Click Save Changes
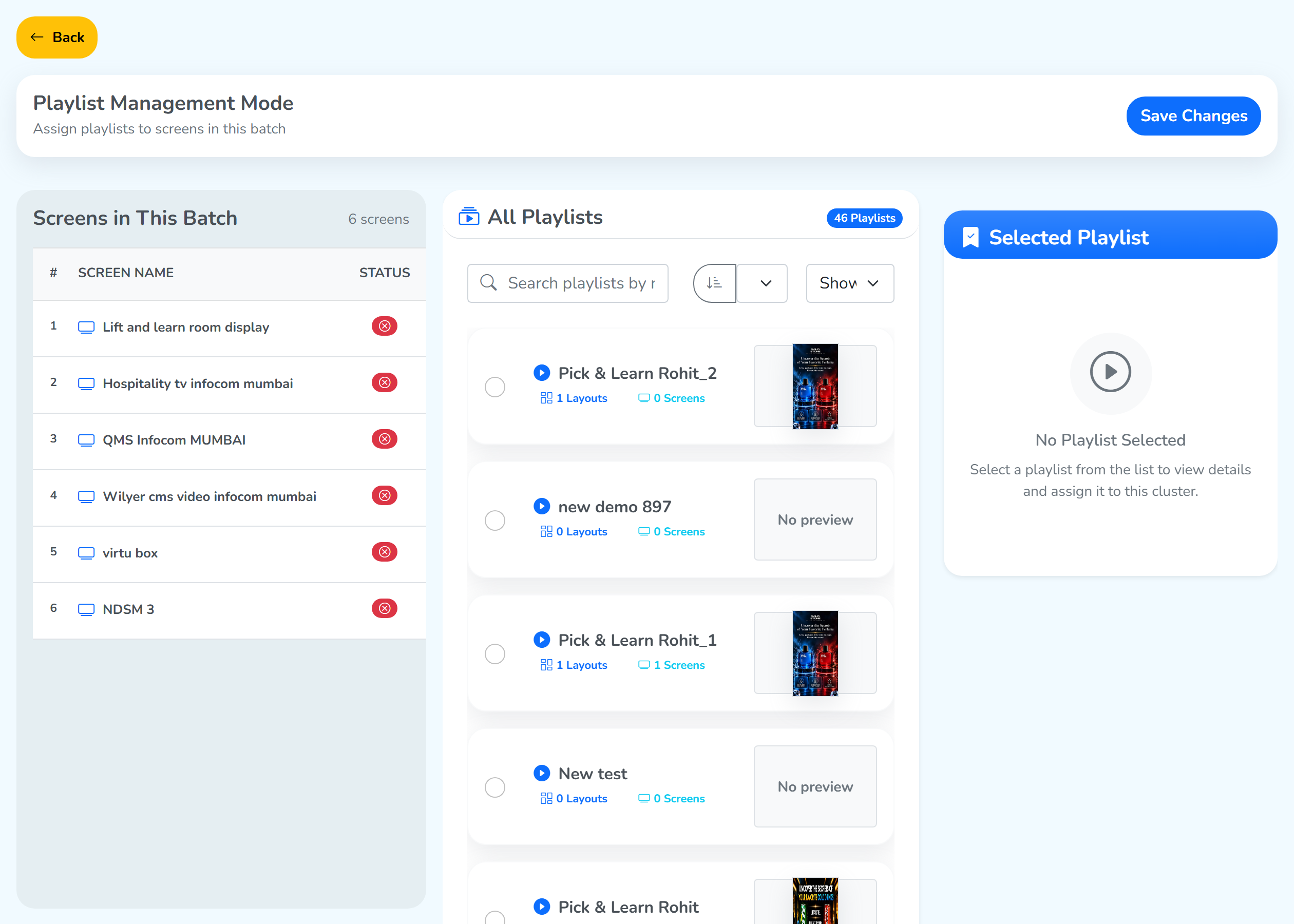Image resolution: width=1294 pixels, height=924 pixels. tap(1193, 116)
